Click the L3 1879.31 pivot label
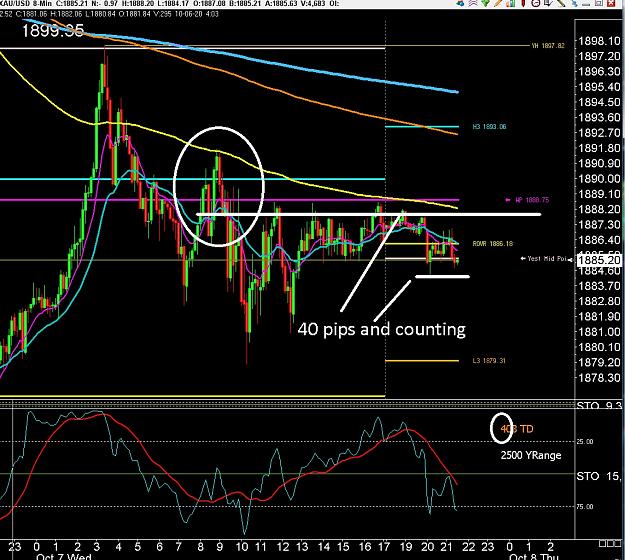The height and width of the screenshot is (560, 625). point(489,361)
